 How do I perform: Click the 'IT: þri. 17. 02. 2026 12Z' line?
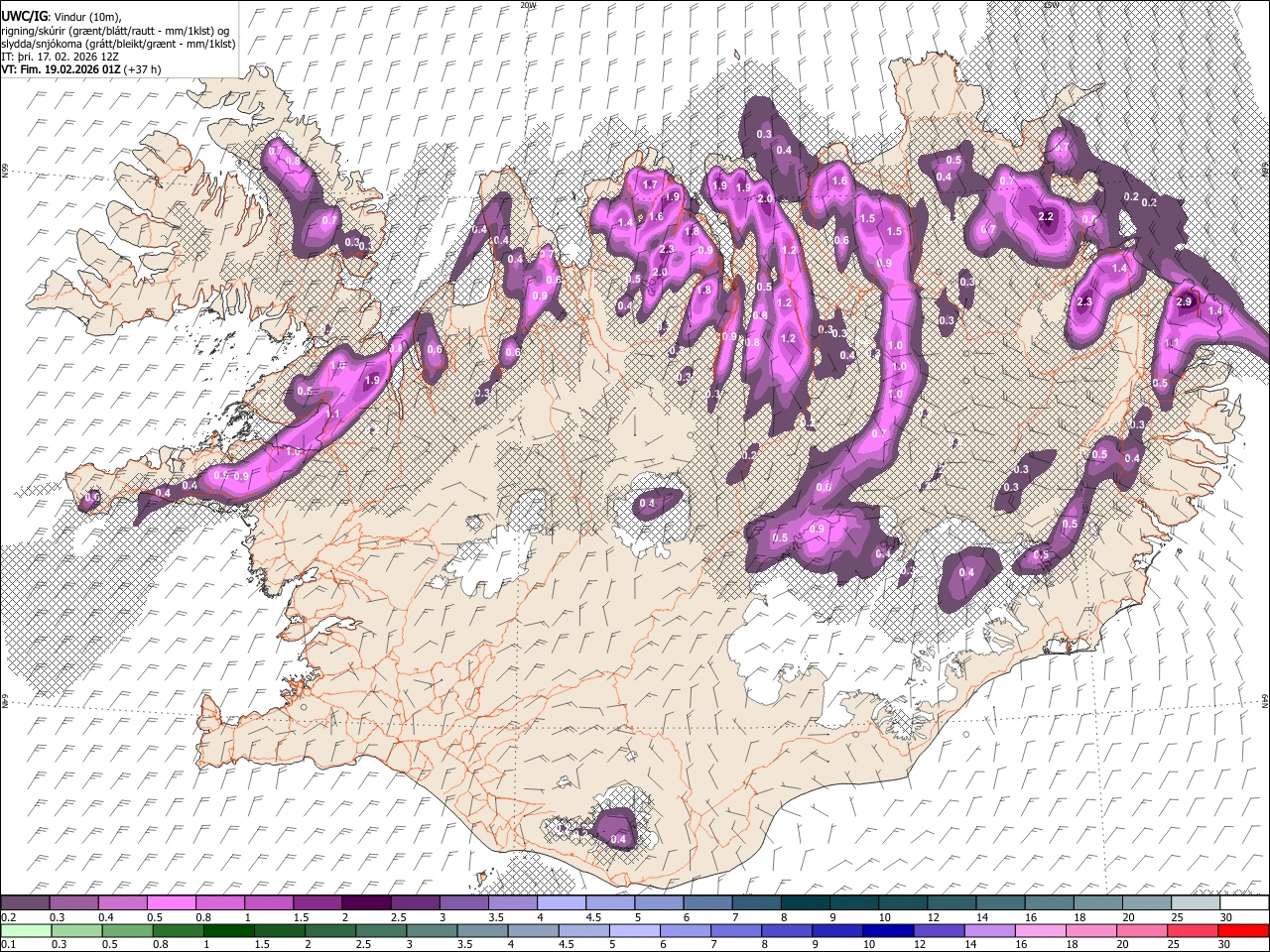click(x=61, y=57)
